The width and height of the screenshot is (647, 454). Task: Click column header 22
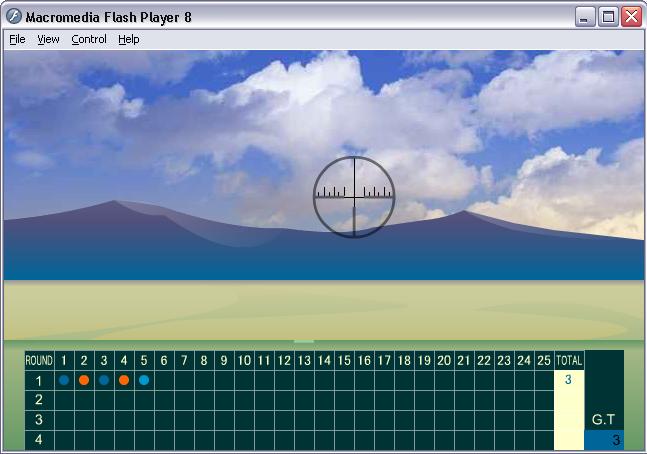[484, 361]
